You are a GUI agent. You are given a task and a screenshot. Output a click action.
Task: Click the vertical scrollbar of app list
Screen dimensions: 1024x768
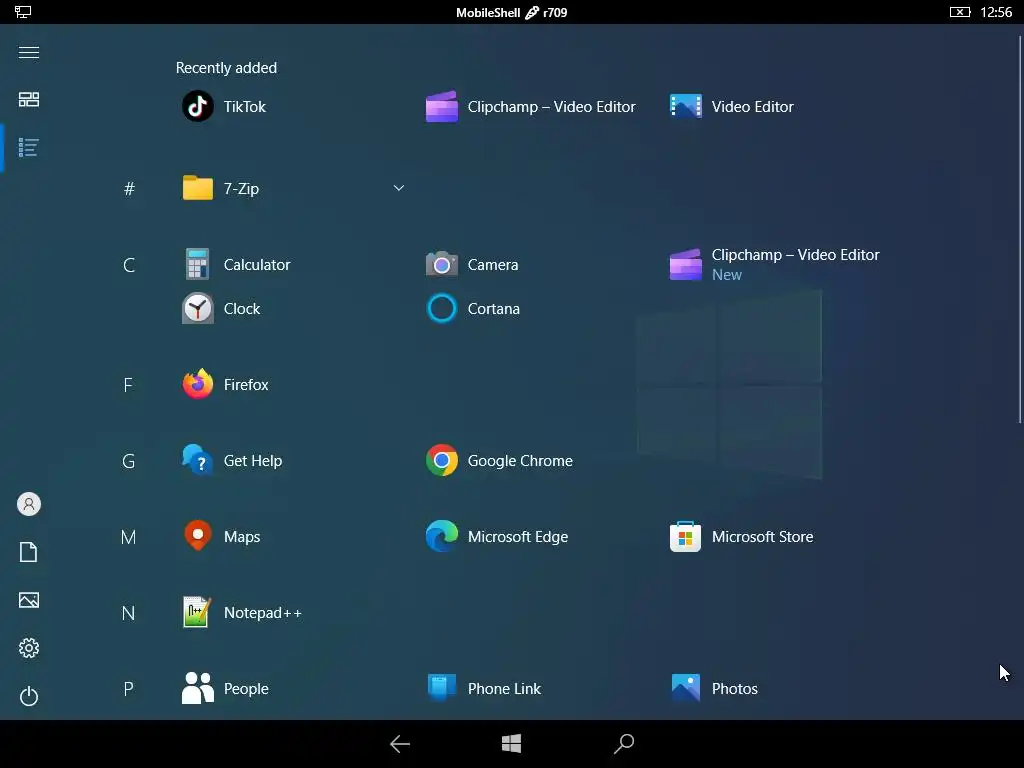coord(1019,228)
